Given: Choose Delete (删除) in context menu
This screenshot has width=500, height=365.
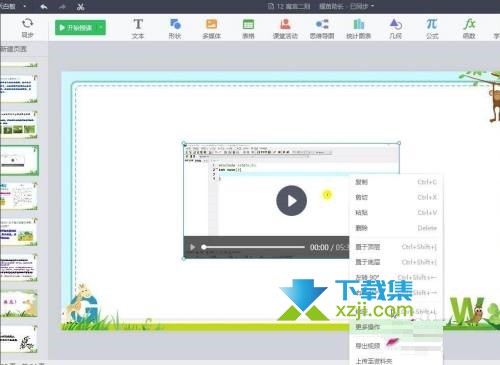Looking at the screenshot, I should tap(396, 228).
